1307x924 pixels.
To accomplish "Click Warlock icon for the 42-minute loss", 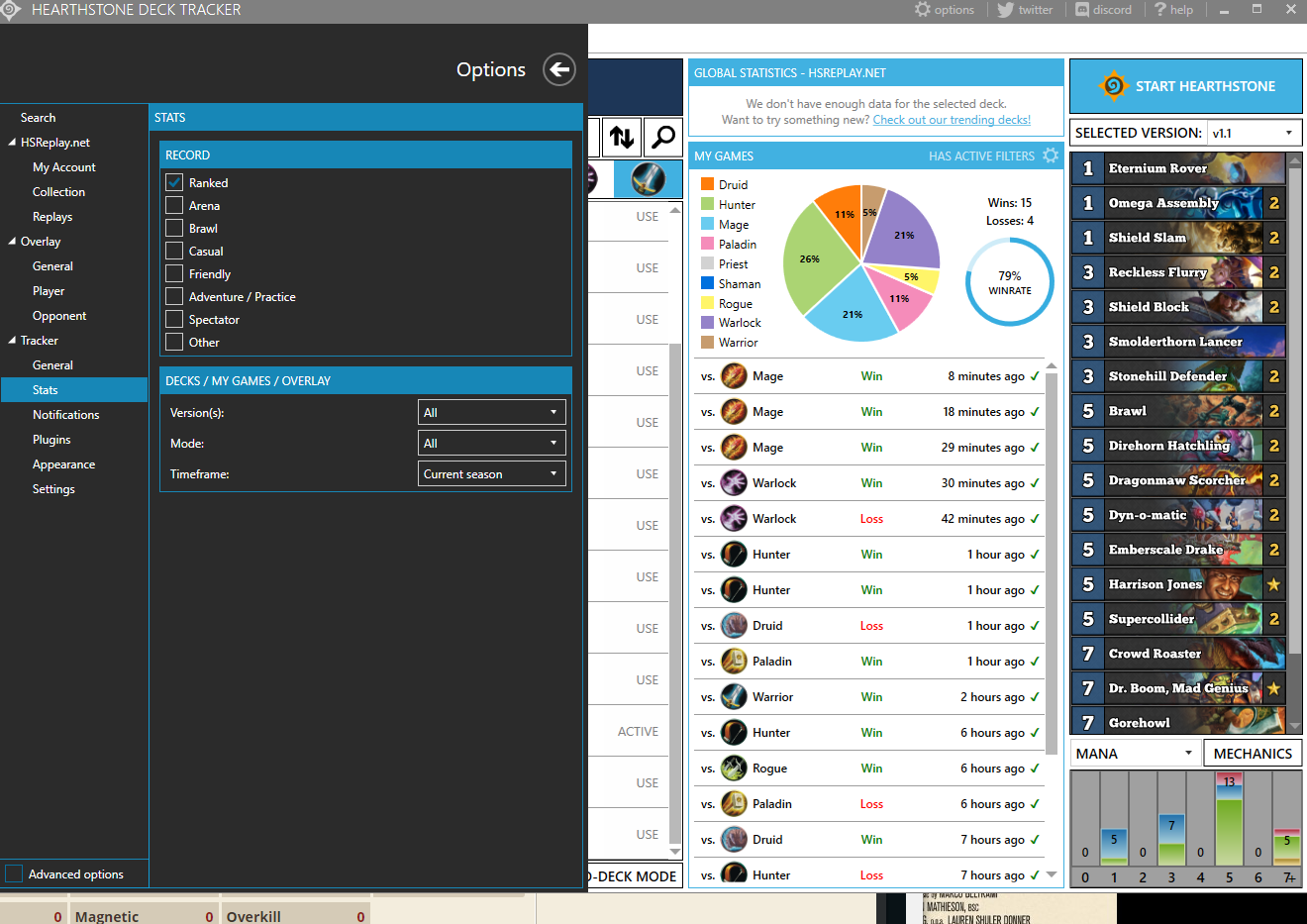I will 734,519.
